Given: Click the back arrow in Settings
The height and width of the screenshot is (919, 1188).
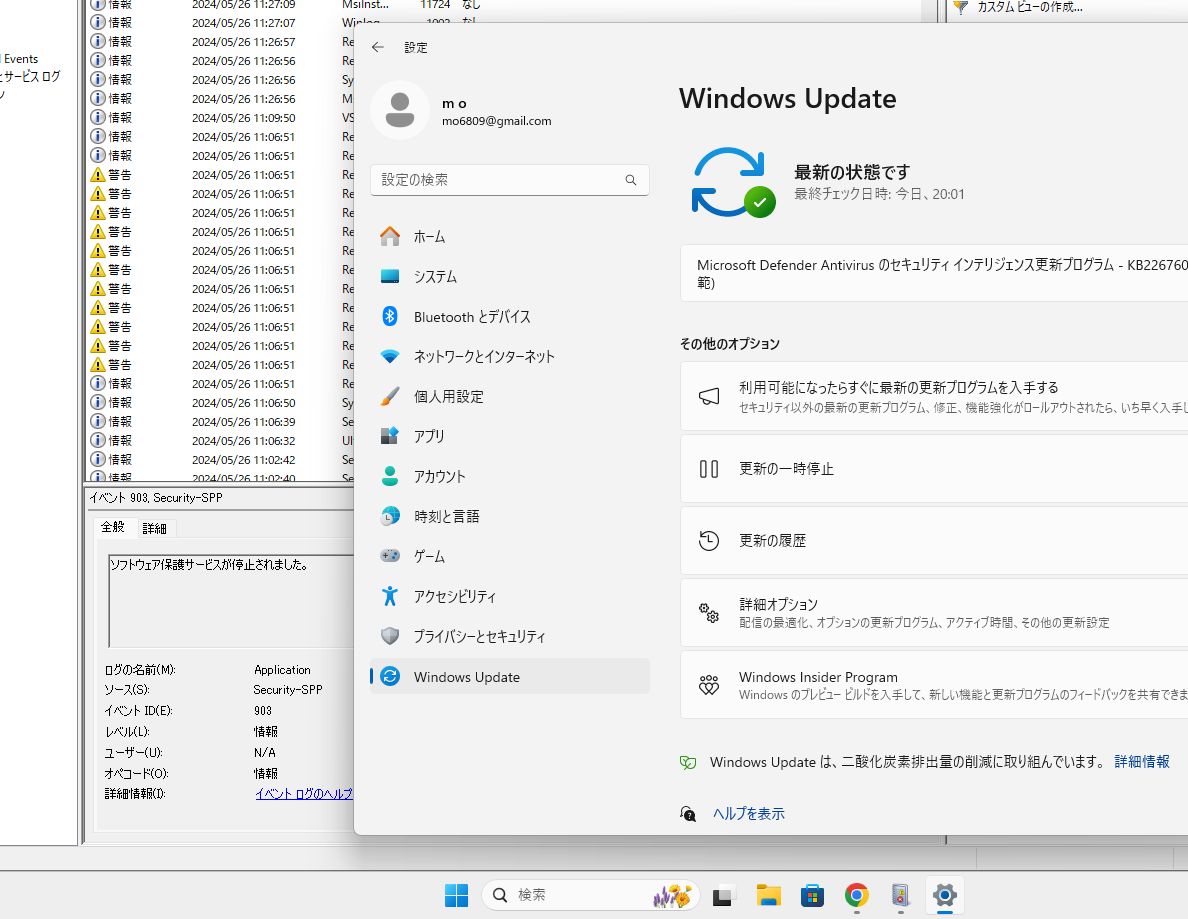Looking at the screenshot, I should click(377, 47).
